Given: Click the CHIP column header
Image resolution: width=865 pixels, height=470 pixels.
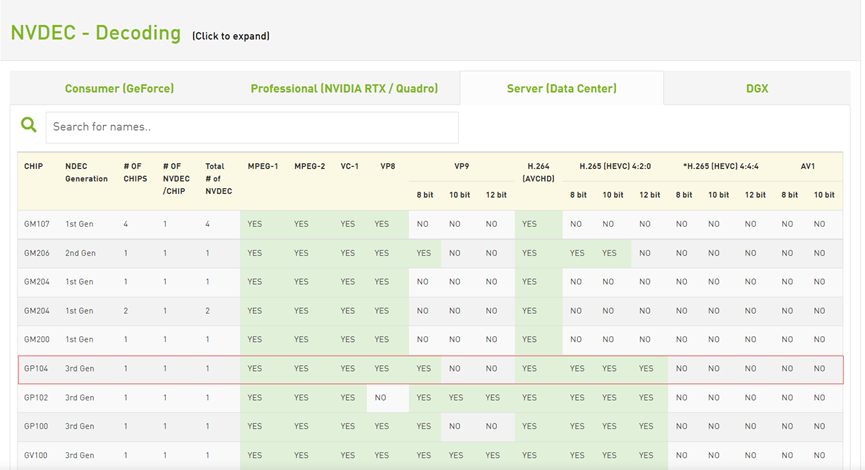Looking at the screenshot, I should [33, 166].
